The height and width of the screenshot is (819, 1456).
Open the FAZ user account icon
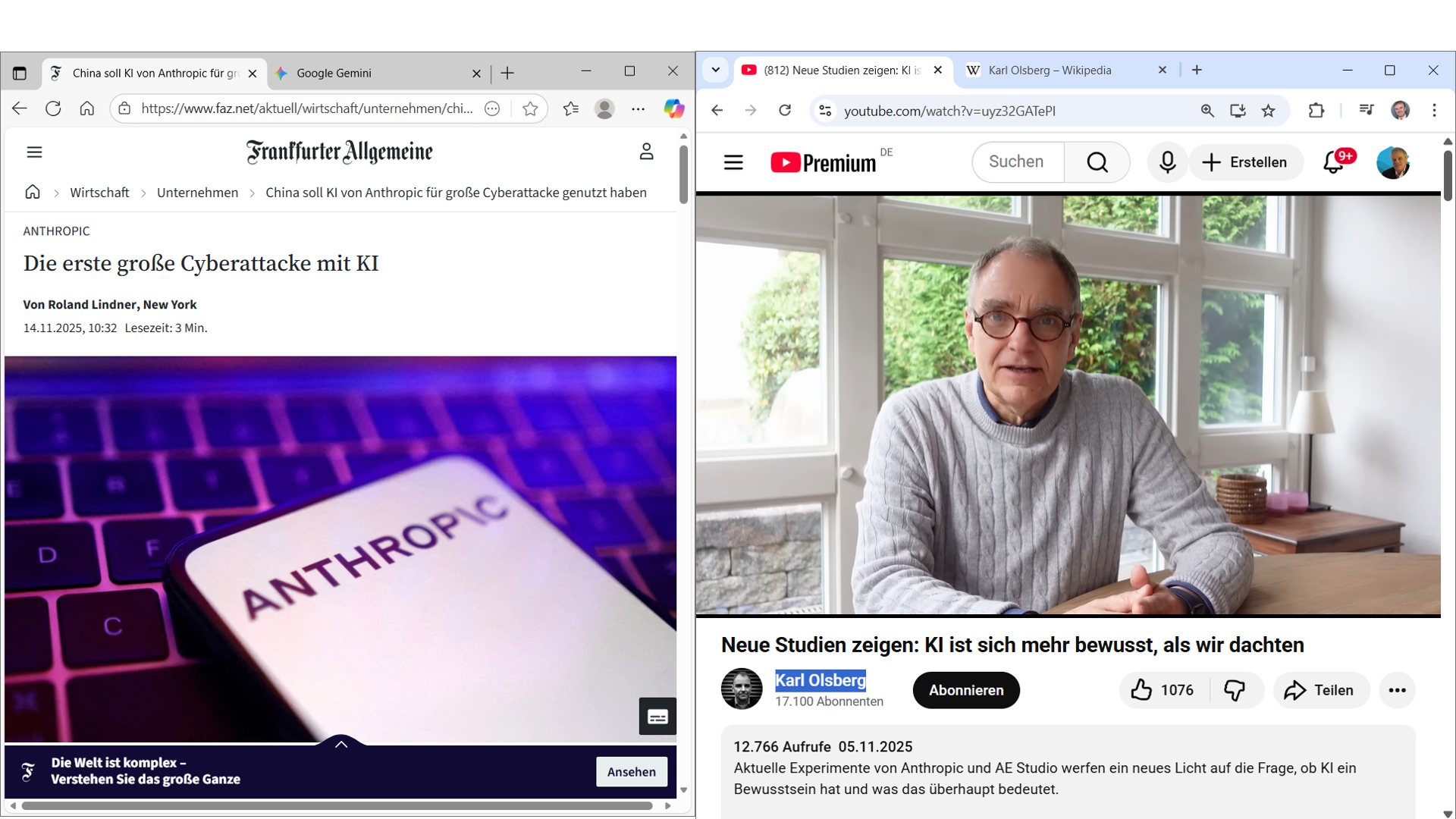coord(646,152)
